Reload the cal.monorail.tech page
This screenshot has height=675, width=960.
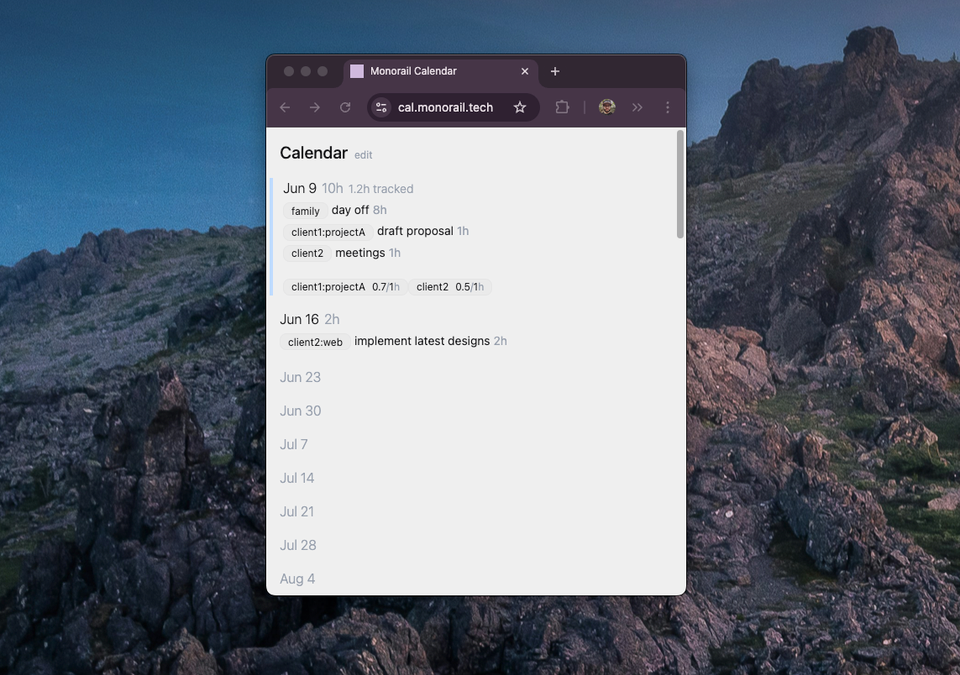345,107
